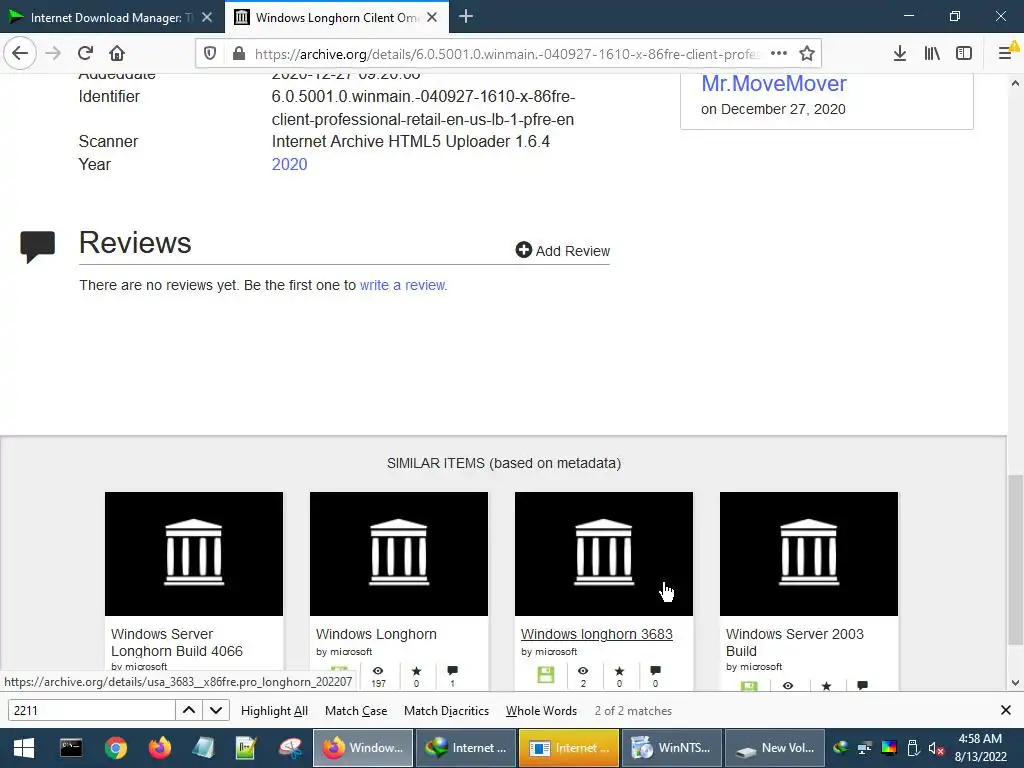Toggle Match Diacritics option
Image resolution: width=1024 pixels, height=768 pixels.
tap(446, 711)
